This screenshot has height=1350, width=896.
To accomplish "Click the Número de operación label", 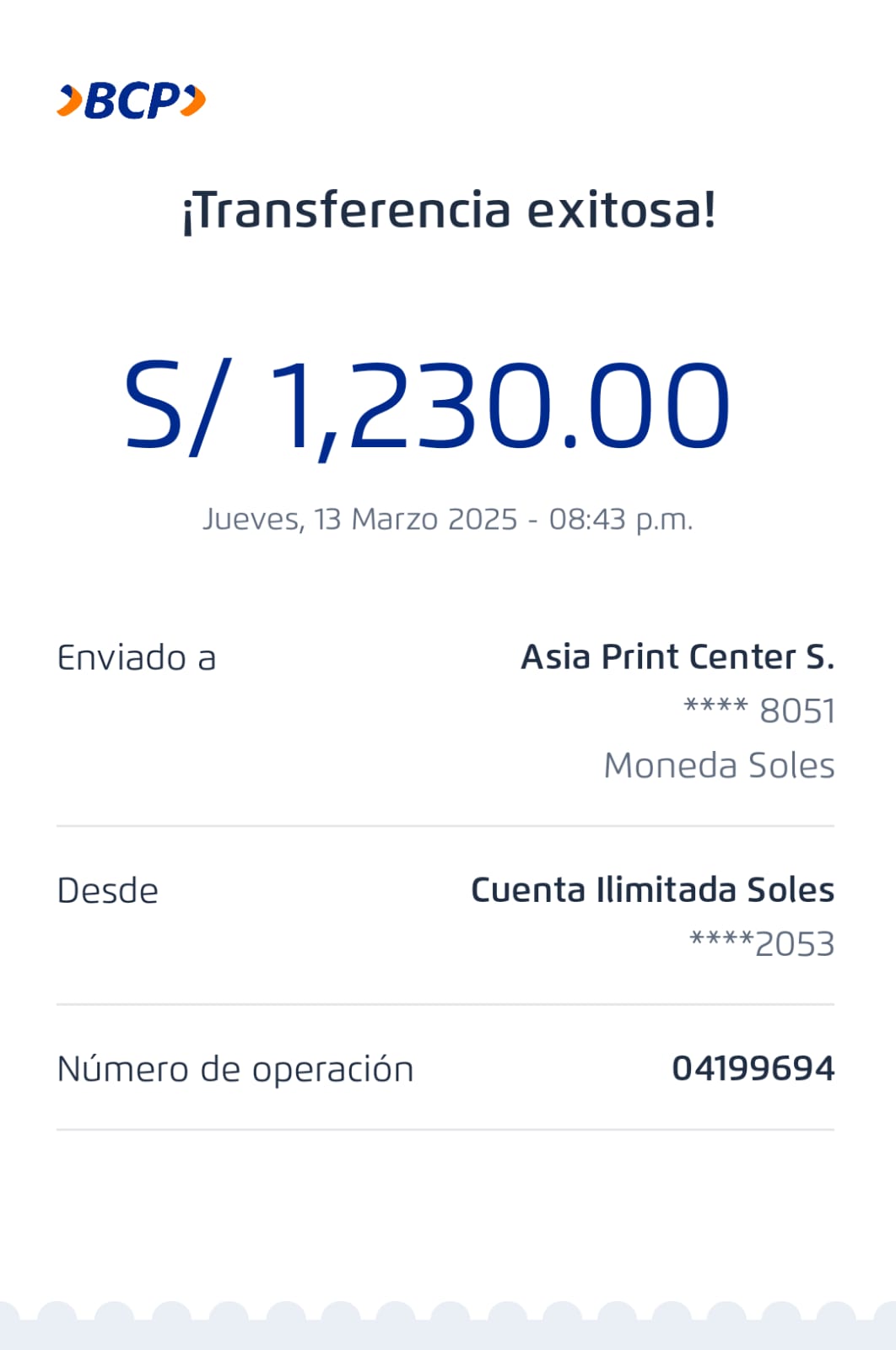I will click(x=235, y=1069).
